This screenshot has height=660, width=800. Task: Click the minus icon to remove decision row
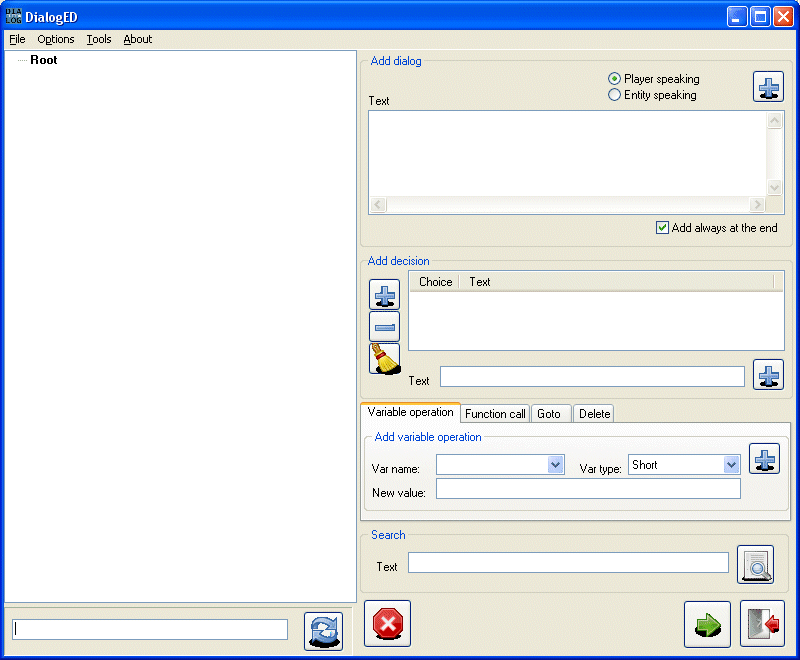tap(384, 327)
